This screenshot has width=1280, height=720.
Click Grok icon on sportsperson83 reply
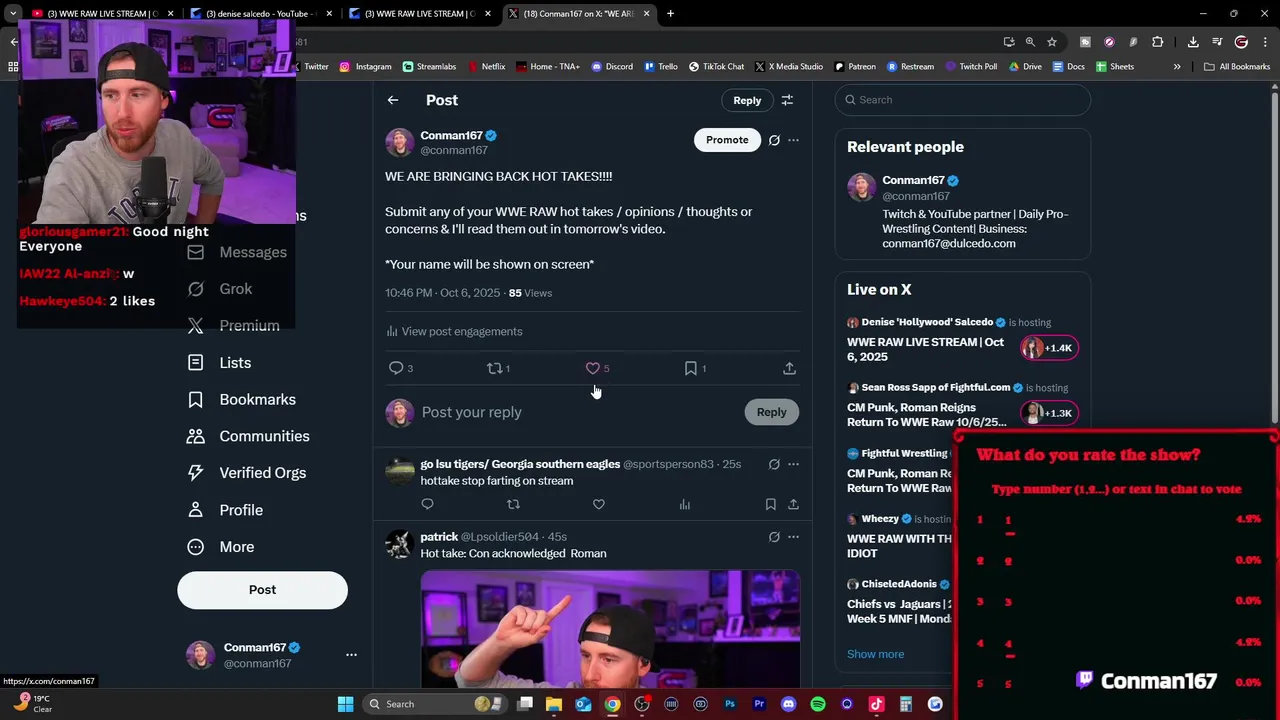coord(774,464)
